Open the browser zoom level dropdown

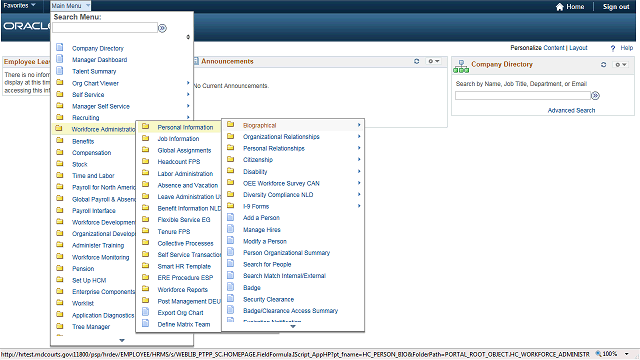pos(627,354)
